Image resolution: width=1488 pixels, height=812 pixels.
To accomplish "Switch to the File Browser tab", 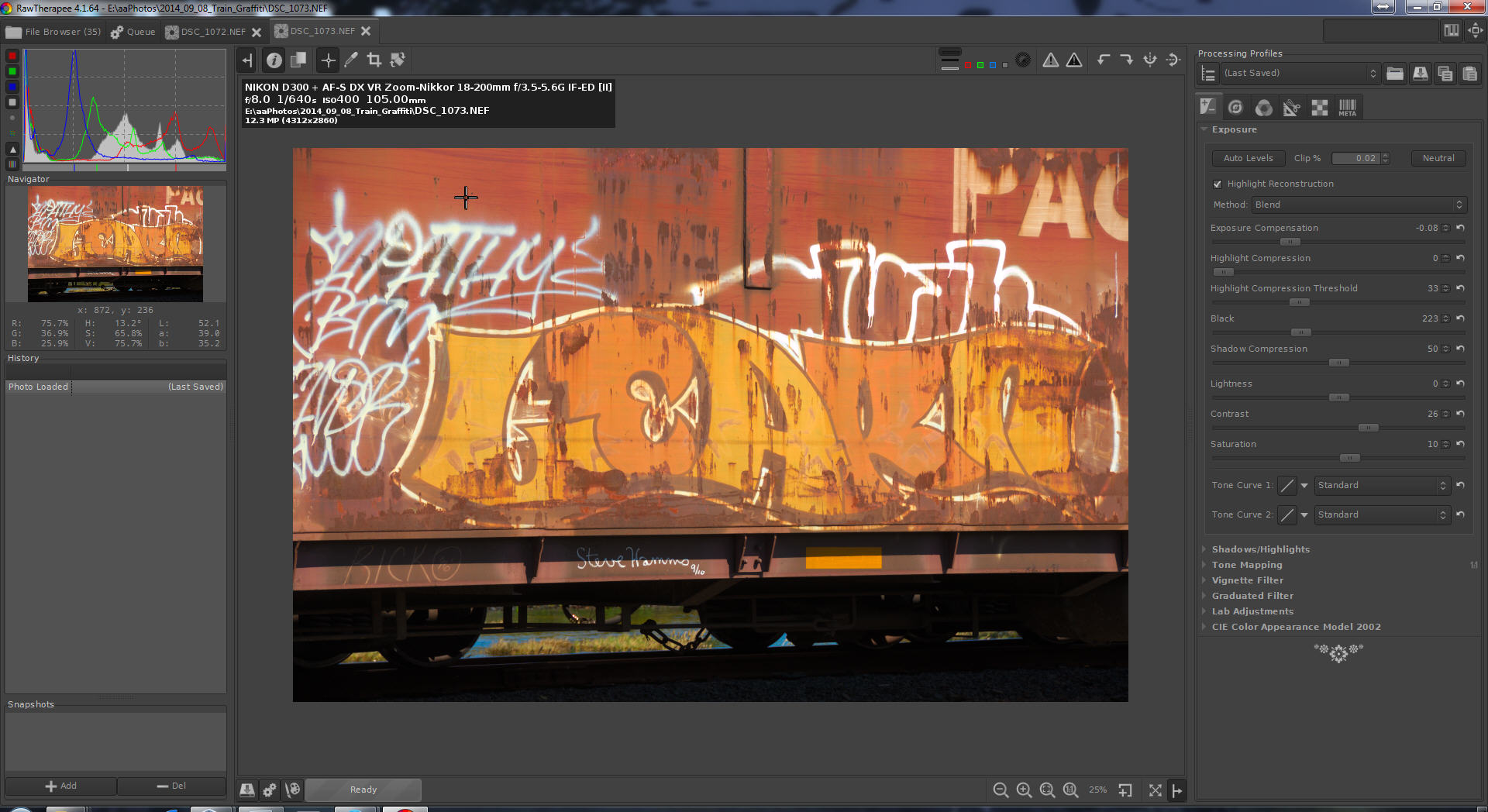I will pyautogui.click(x=53, y=32).
